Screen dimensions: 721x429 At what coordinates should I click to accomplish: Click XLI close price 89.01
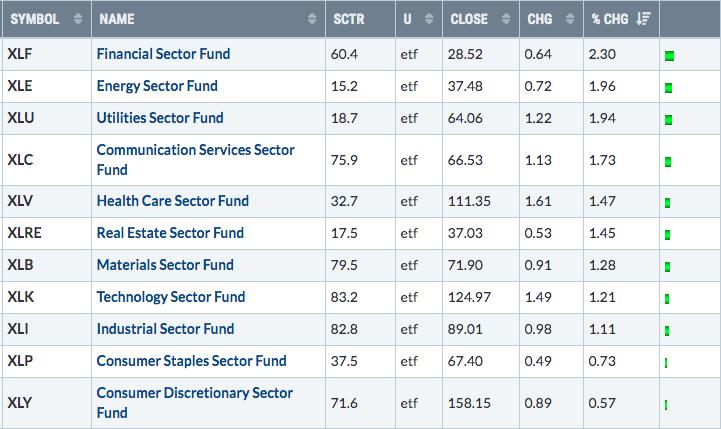pos(465,329)
